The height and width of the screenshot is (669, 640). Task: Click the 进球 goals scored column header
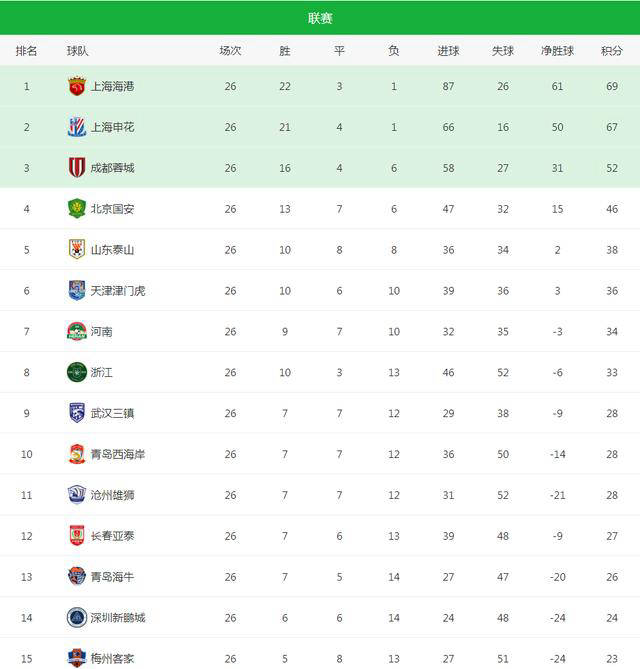point(448,51)
